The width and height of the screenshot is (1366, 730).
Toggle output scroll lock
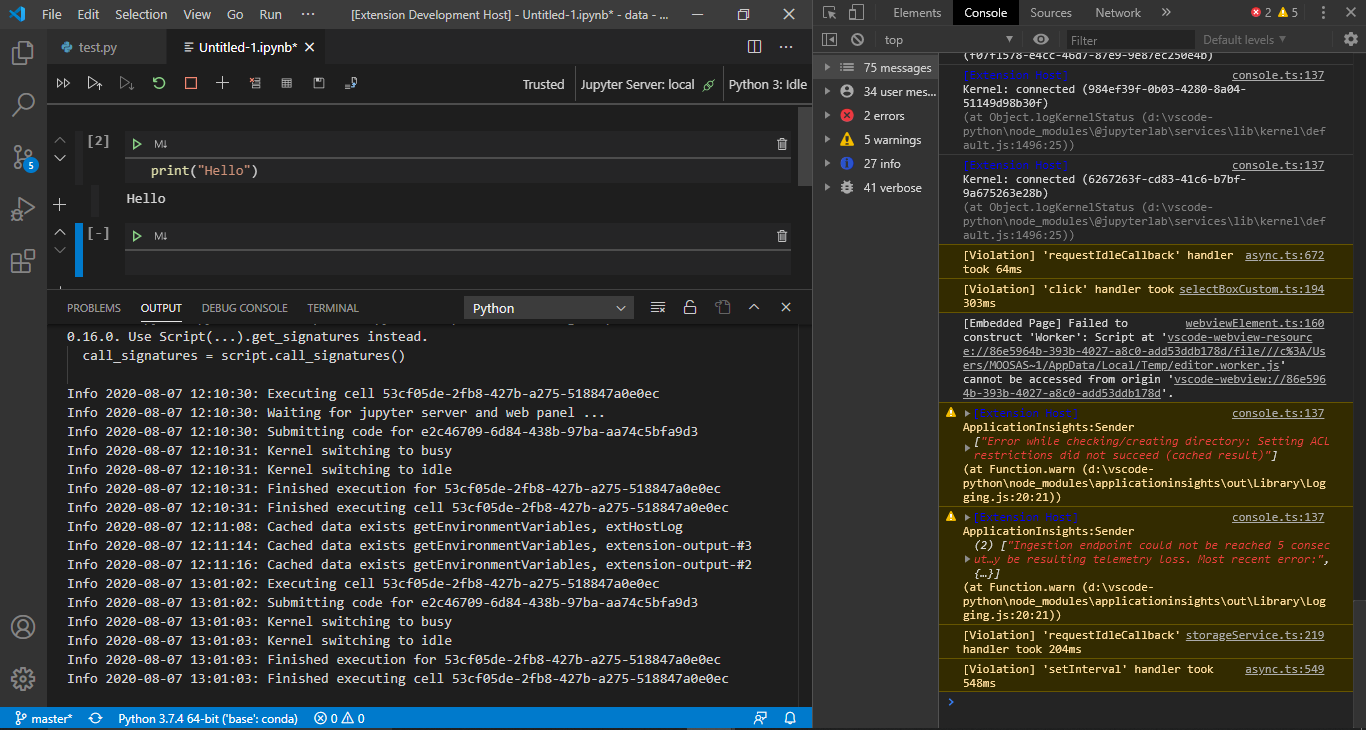[690, 307]
